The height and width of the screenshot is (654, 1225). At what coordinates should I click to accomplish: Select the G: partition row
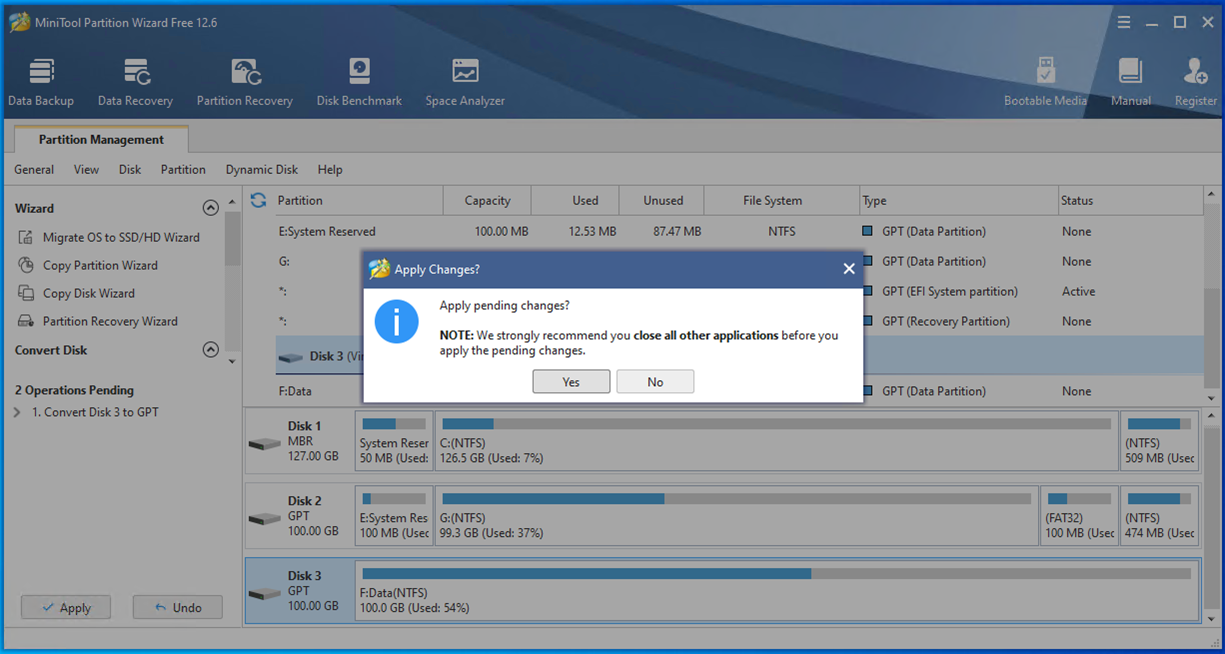point(738,261)
